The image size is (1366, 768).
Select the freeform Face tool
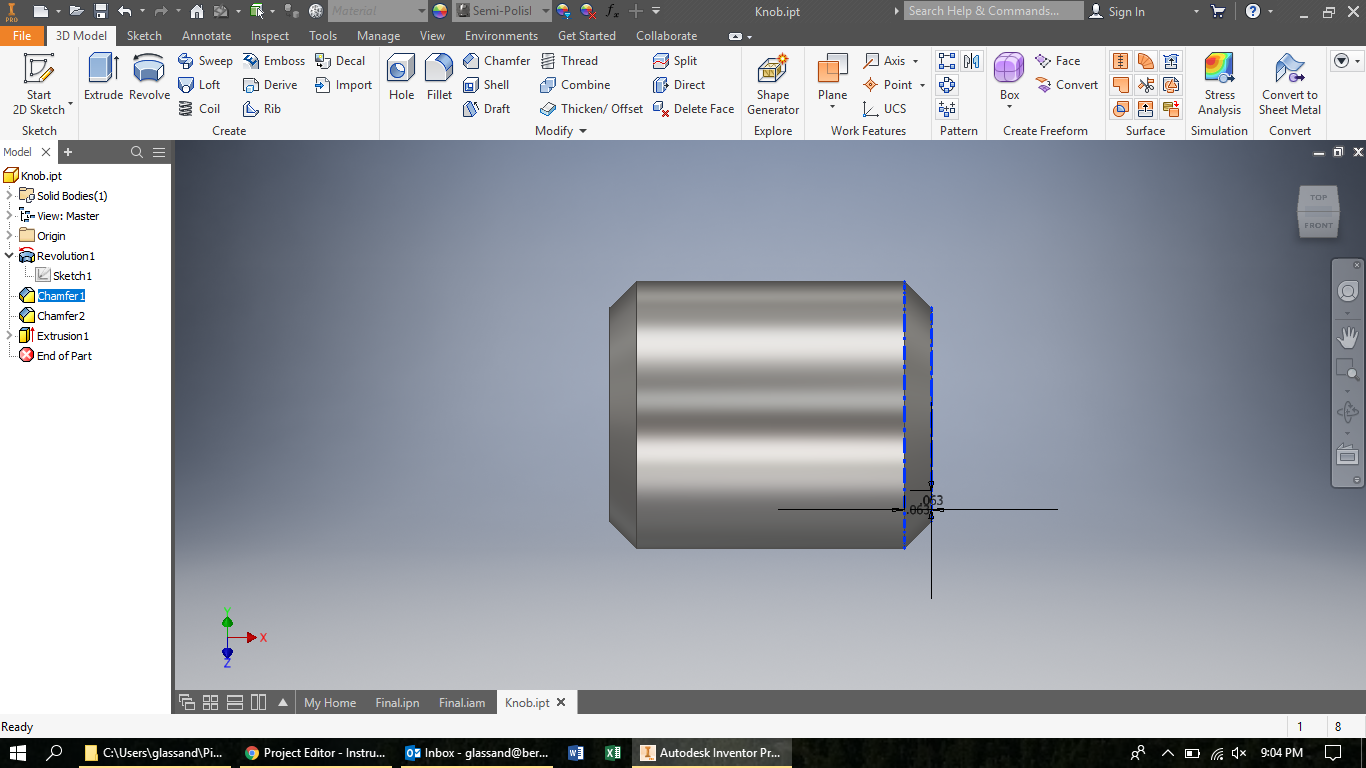[x=1057, y=61]
